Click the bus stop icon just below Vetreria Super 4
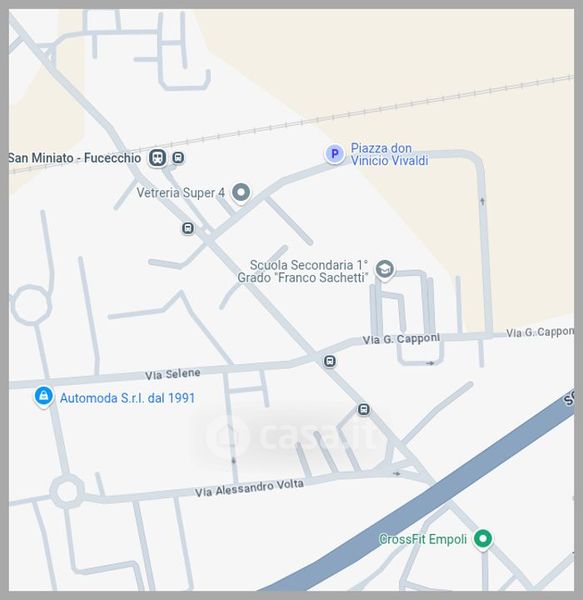This screenshot has width=583, height=600. pos(187,228)
